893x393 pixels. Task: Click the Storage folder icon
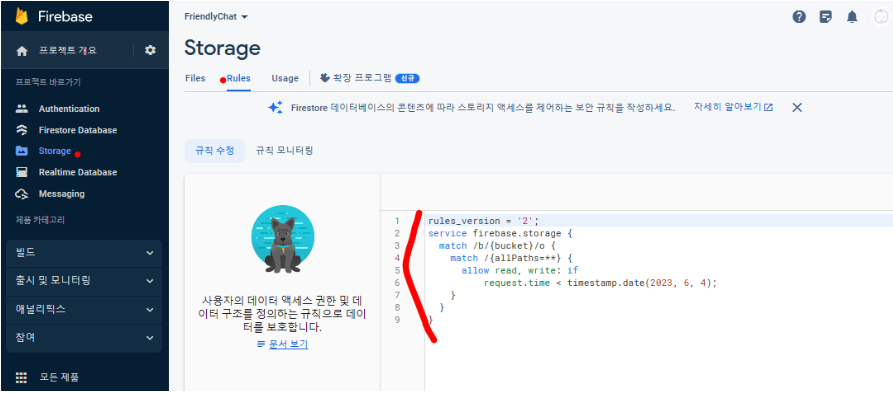(x=22, y=151)
